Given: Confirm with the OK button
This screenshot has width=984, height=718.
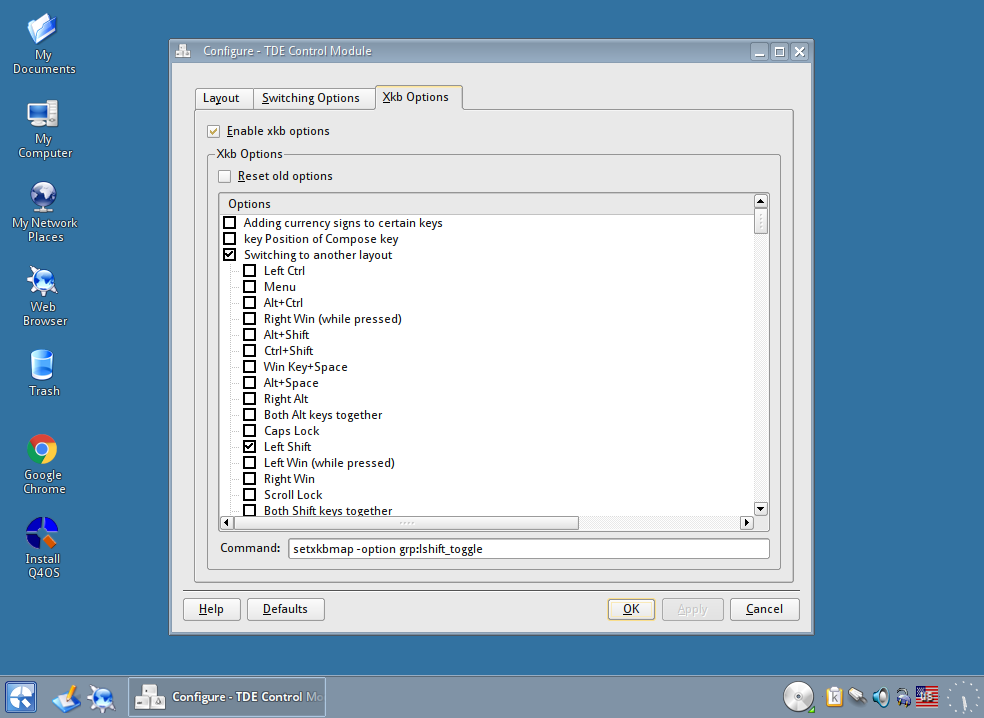Looking at the screenshot, I should (x=631, y=609).
